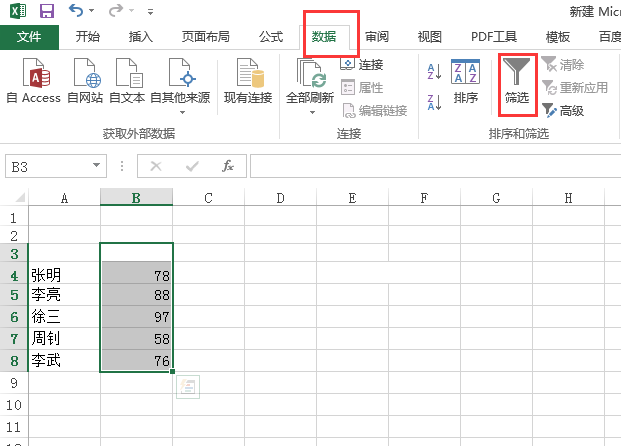Click the 编辑链接 button

coord(374,111)
